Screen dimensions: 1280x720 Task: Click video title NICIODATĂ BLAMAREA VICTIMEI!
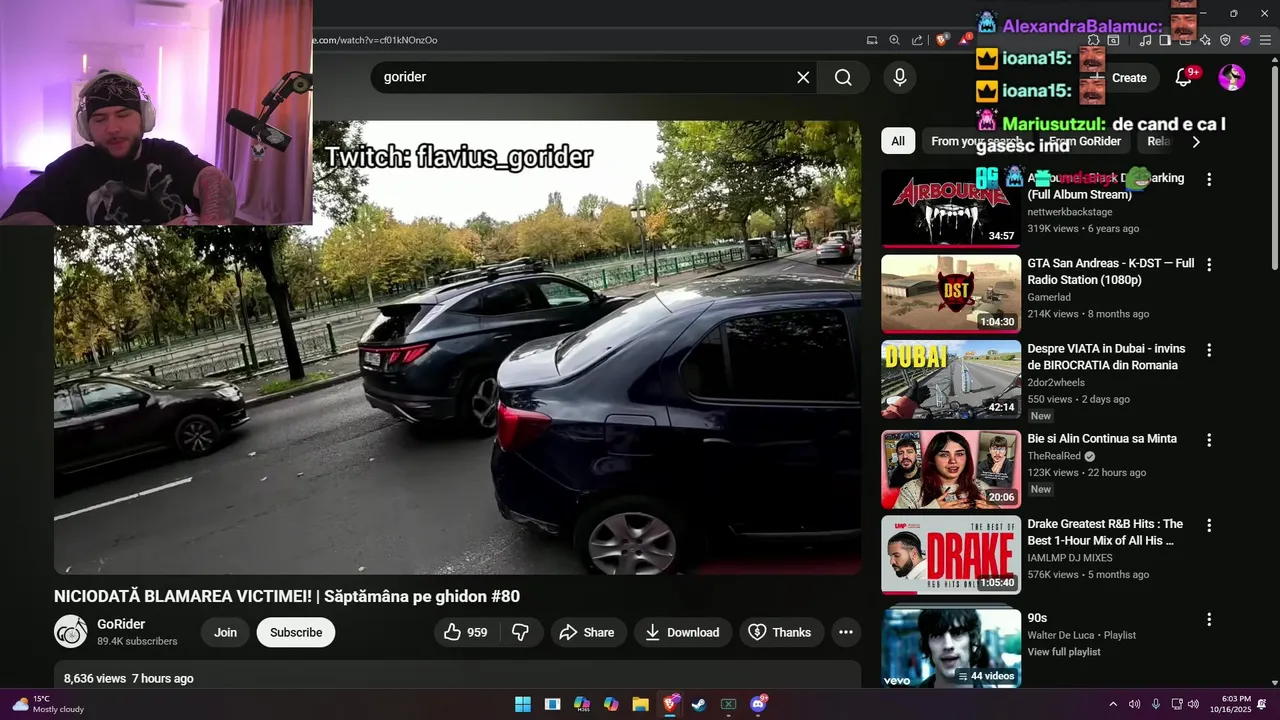(287, 596)
